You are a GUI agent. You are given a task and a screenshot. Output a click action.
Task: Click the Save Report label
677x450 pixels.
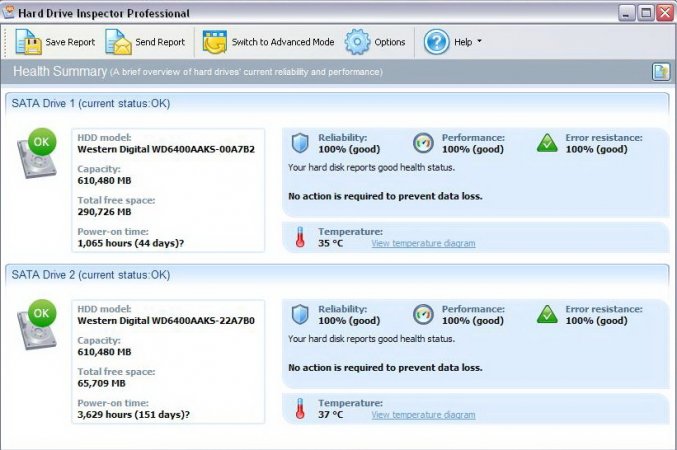pyautogui.click(x=70, y=42)
